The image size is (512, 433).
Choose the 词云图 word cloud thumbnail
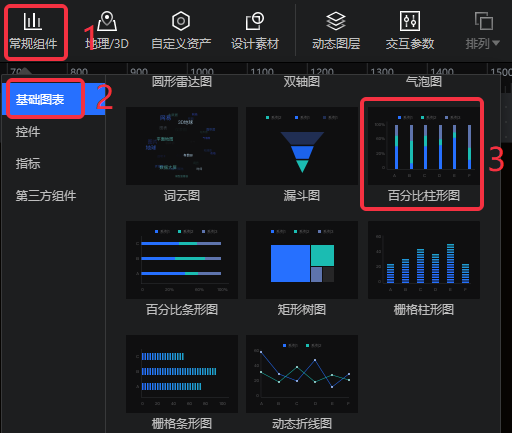tap(182, 146)
